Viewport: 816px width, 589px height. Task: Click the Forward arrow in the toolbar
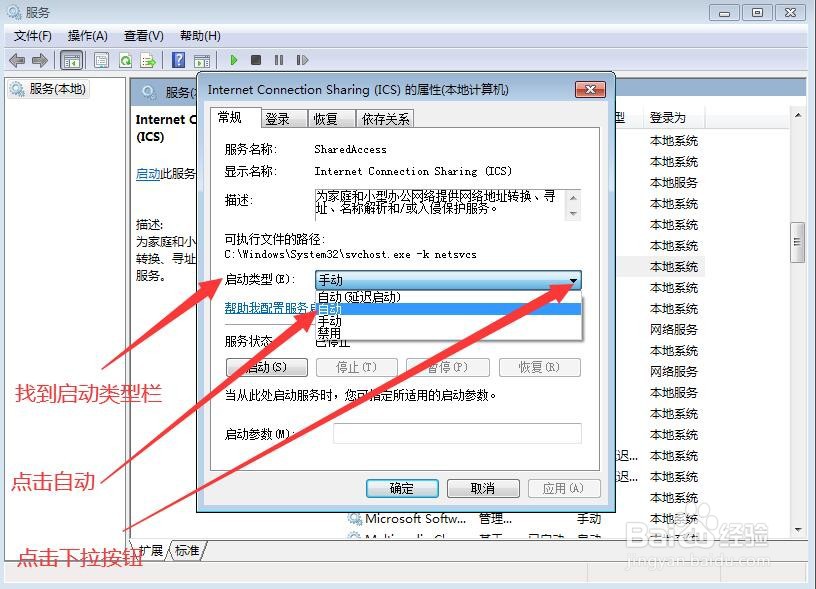(x=40, y=60)
